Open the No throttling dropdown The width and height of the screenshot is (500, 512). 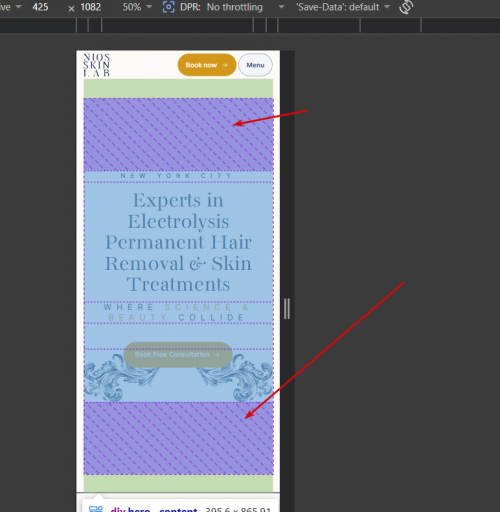tap(245, 7)
